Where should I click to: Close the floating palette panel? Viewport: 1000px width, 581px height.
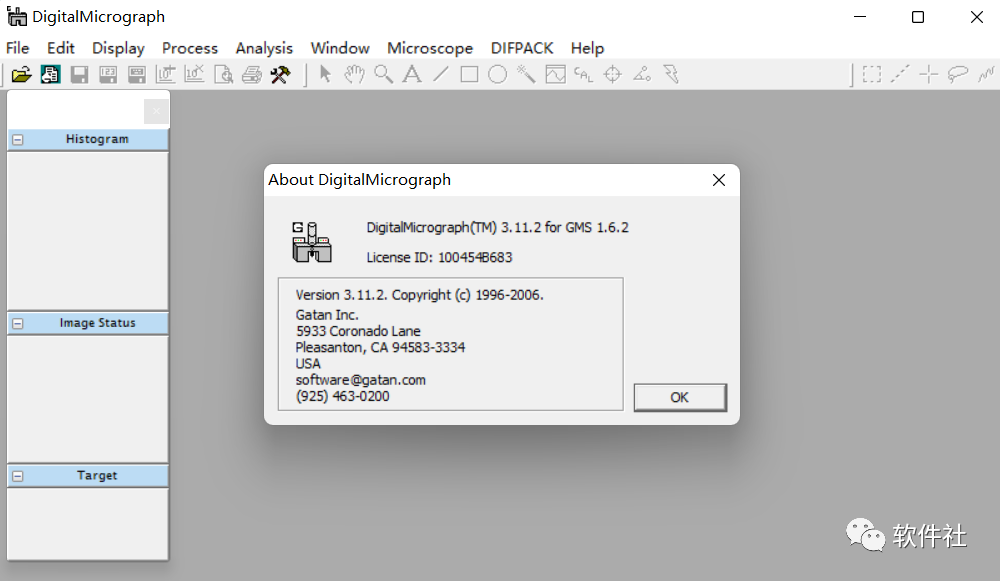coord(156,111)
